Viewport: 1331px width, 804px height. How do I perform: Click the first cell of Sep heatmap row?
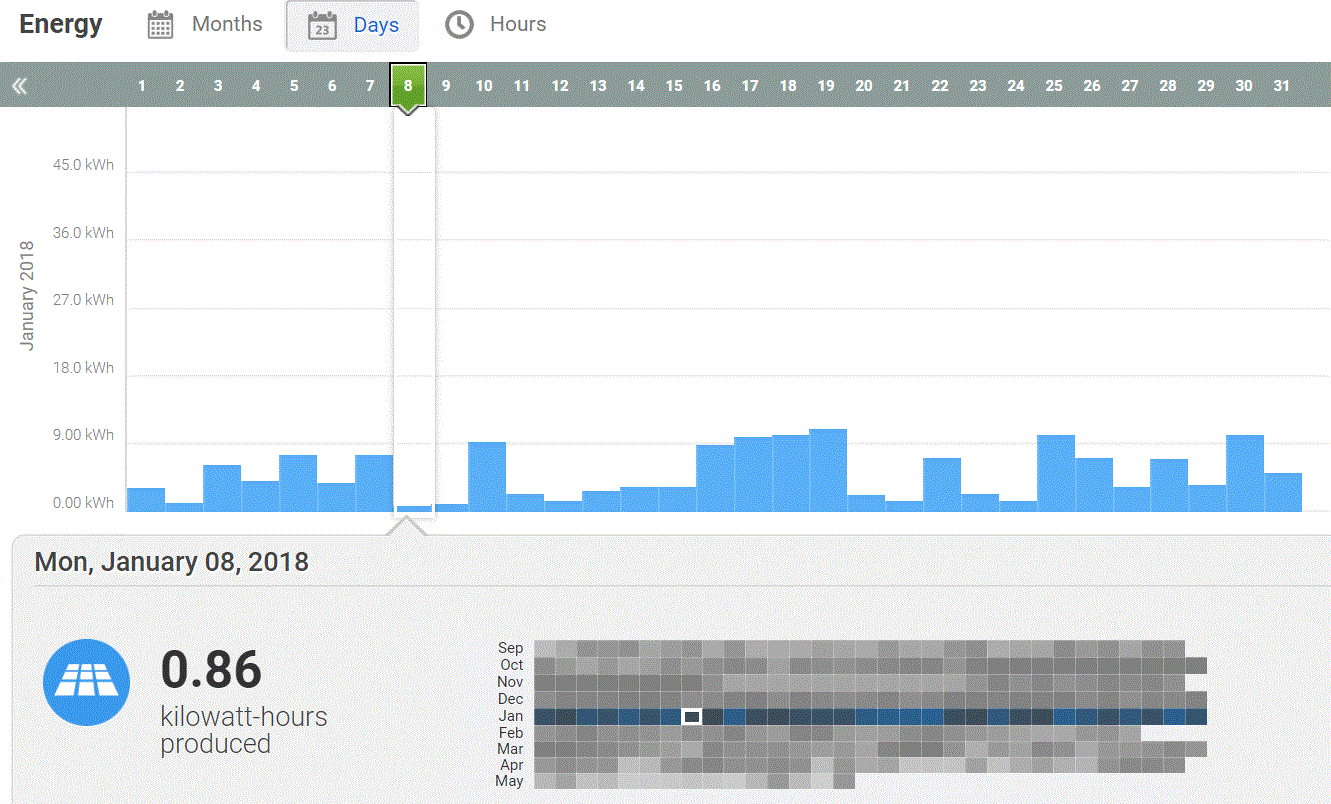544,648
